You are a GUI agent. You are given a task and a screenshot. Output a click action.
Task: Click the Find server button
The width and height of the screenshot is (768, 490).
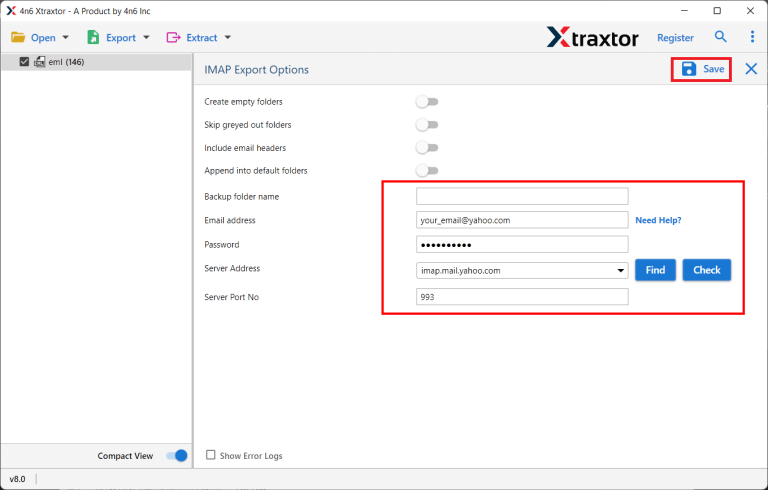[x=655, y=270]
